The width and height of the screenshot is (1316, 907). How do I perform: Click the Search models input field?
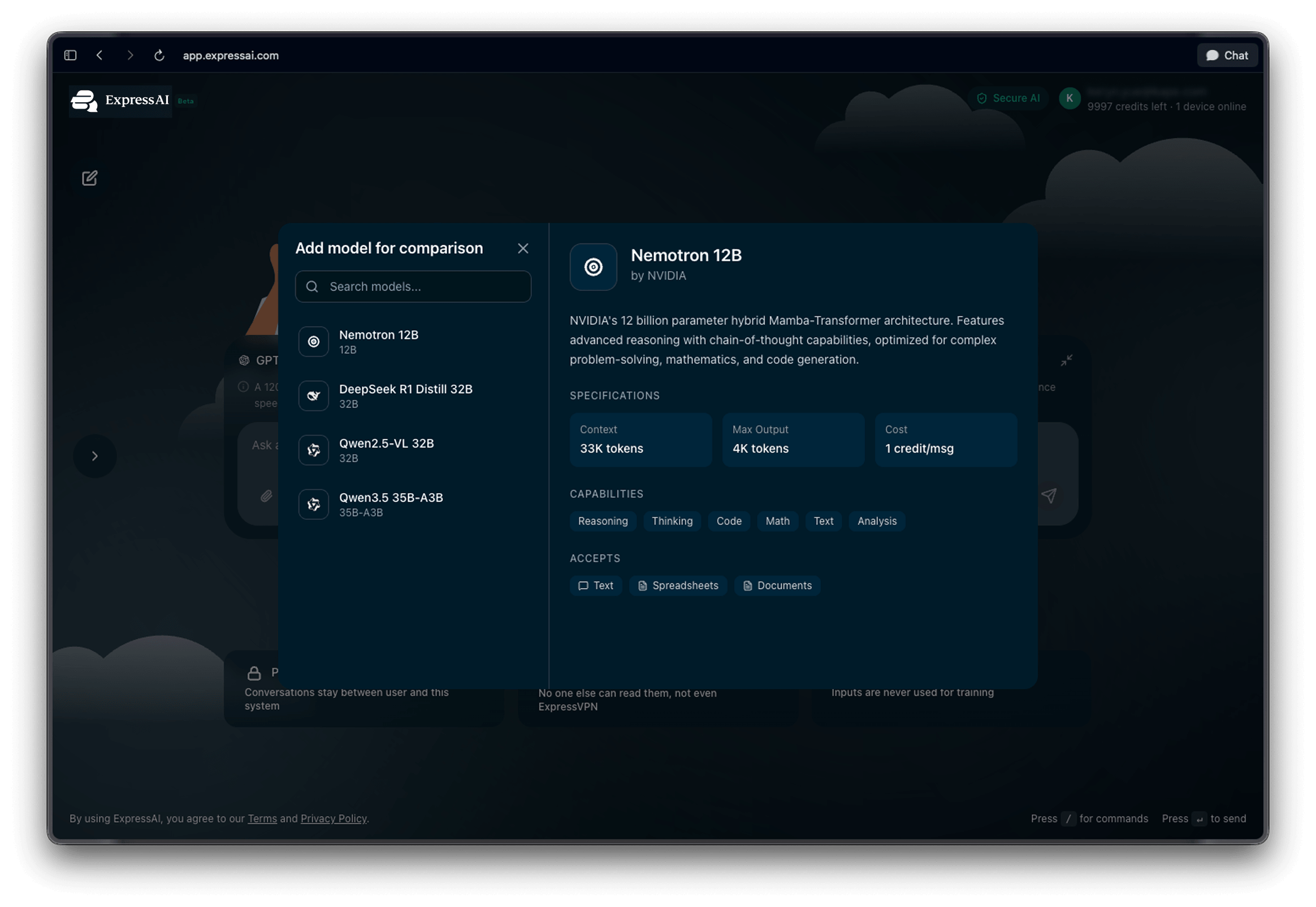click(x=421, y=287)
